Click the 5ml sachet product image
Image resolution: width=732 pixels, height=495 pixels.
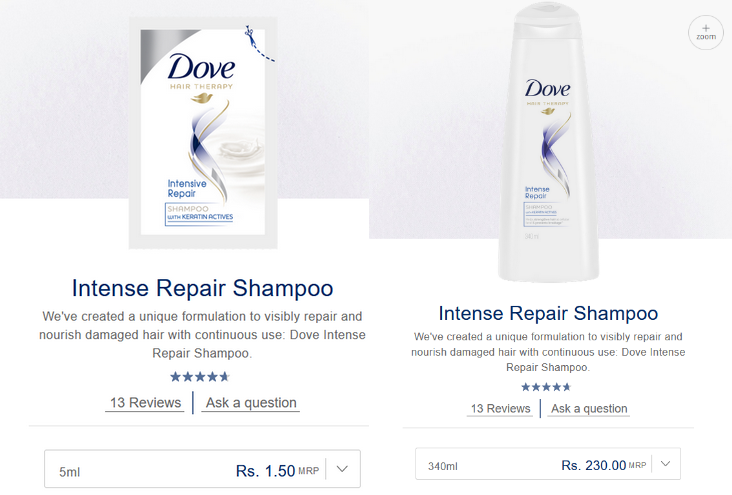coord(203,133)
